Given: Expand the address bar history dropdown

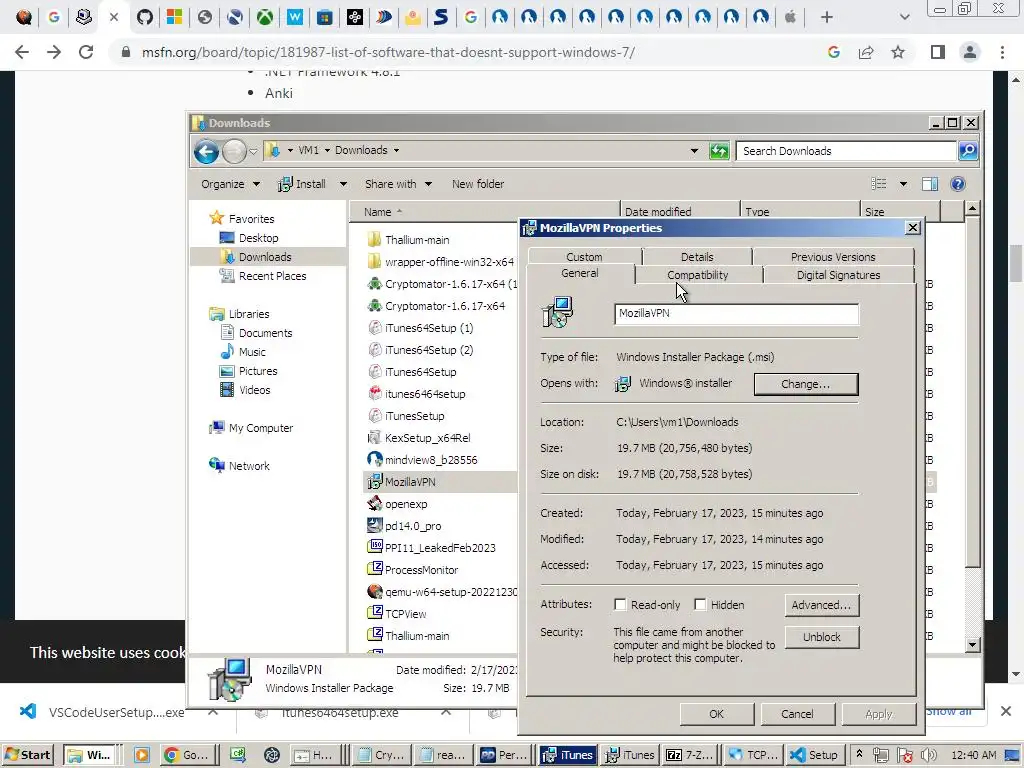Looking at the screenshot, I should pos(694,151).
